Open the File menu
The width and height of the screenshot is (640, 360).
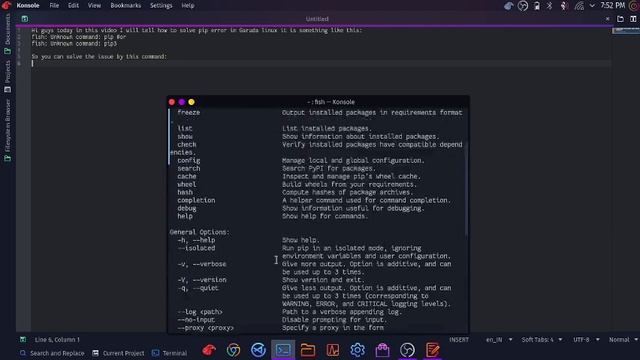click(x=54, y=6)
